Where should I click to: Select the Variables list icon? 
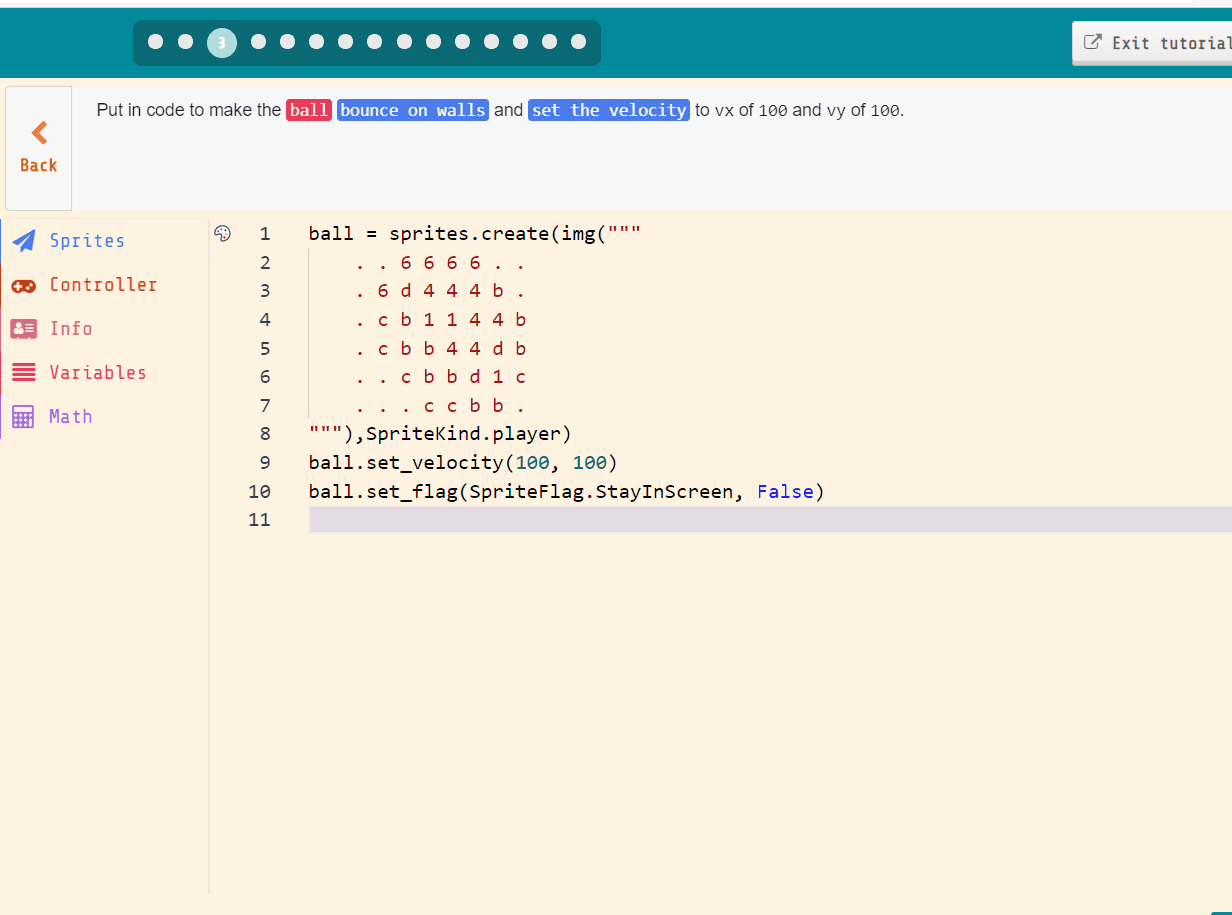pyautogui.click(x=24, y=372)
